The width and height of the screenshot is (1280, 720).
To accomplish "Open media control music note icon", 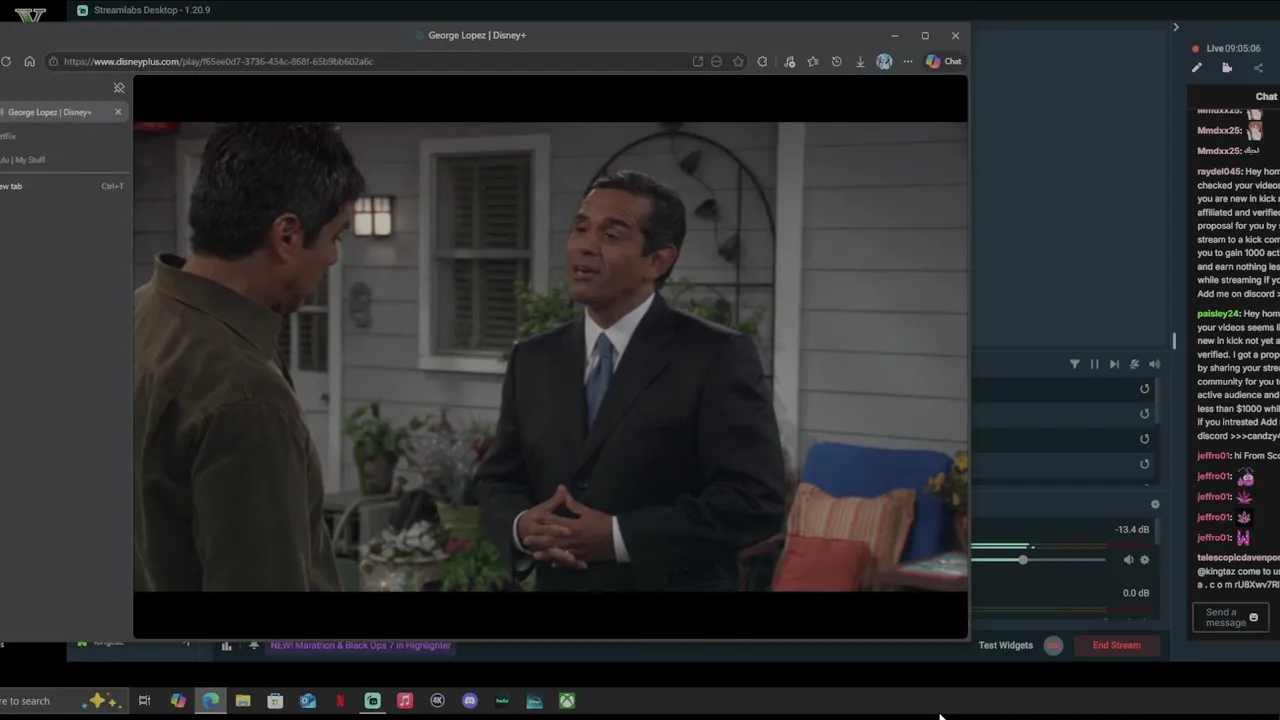I will 789,61.
